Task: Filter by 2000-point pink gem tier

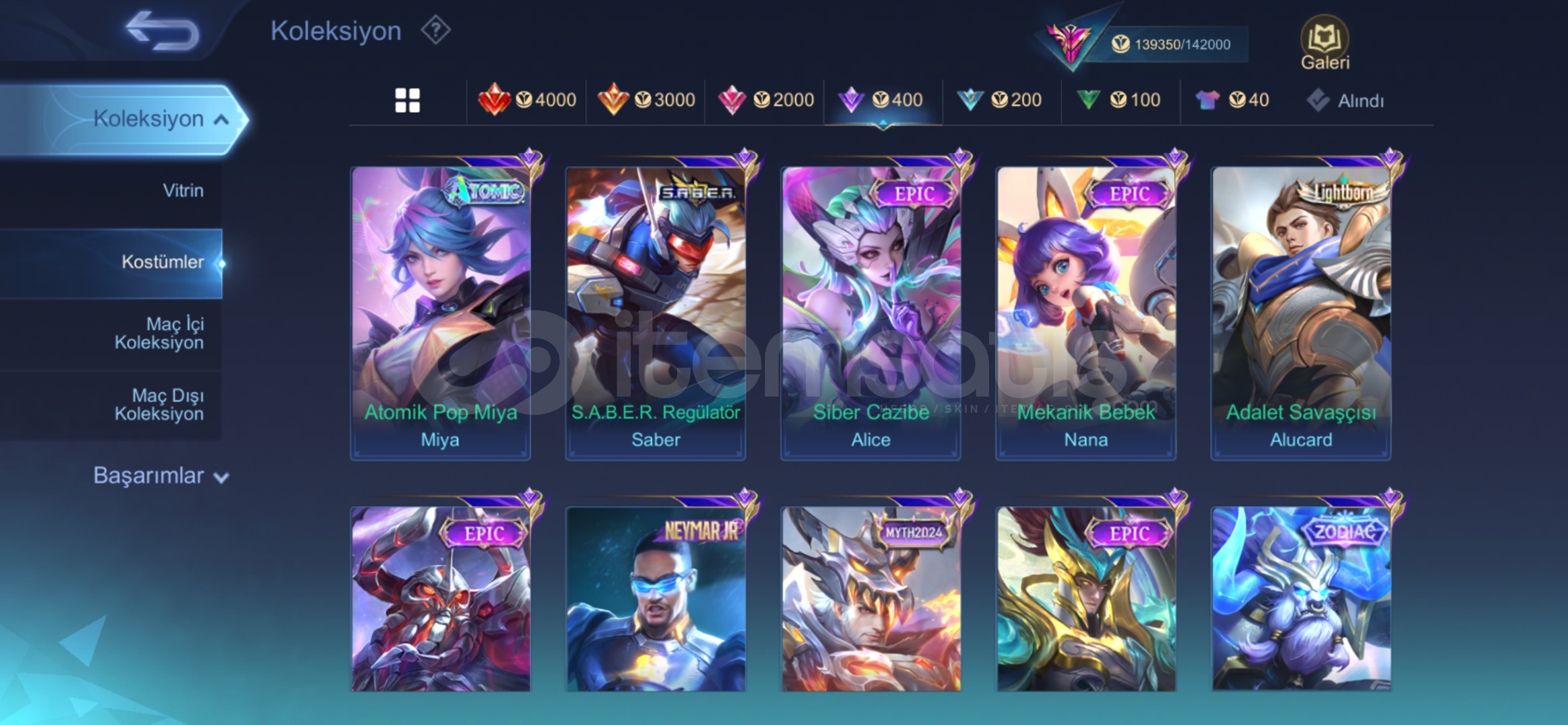Action: pyautogui.click(x=766, y=100)
